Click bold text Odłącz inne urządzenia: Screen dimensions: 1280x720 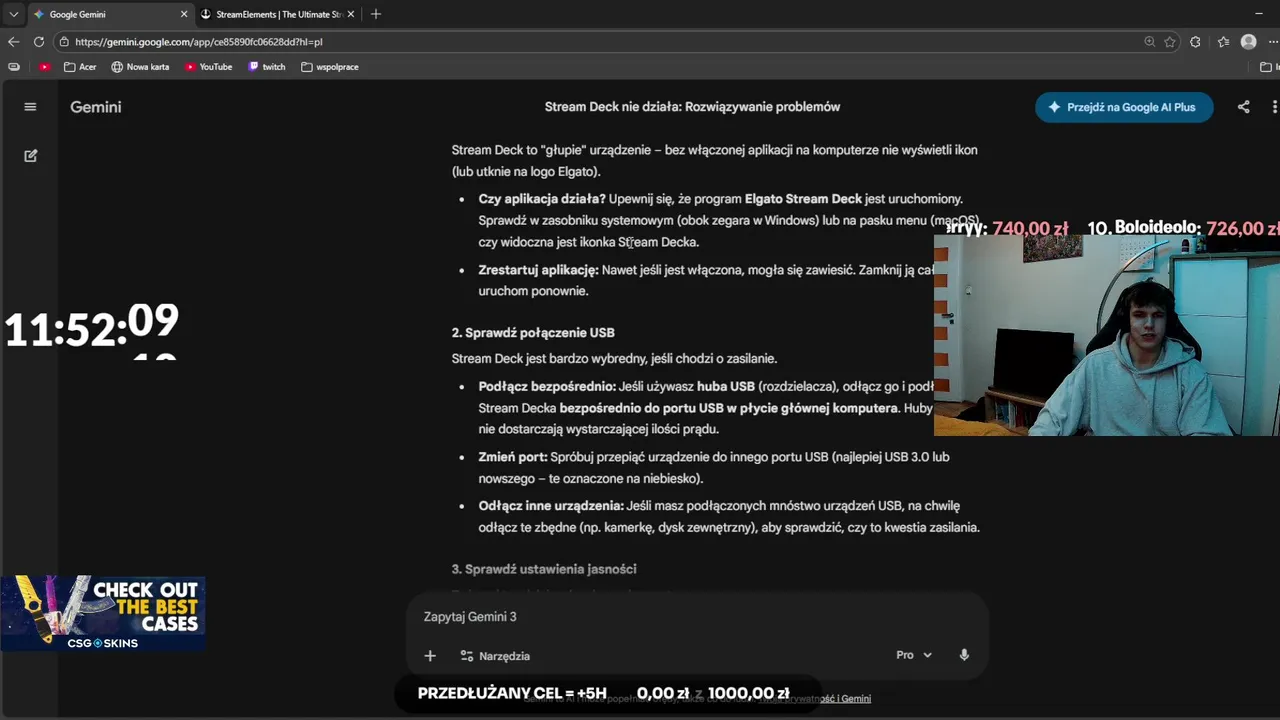coord(551,506)
